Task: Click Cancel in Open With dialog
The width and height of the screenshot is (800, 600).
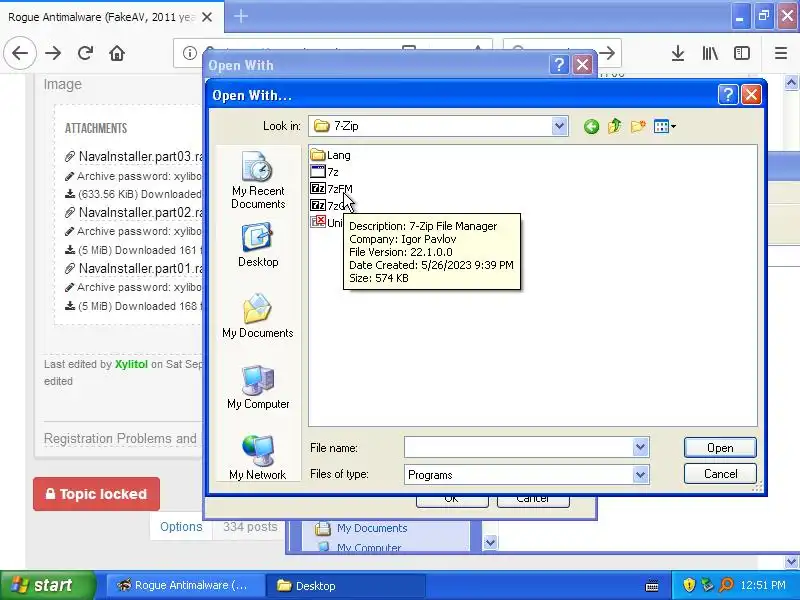Action: 720,473
